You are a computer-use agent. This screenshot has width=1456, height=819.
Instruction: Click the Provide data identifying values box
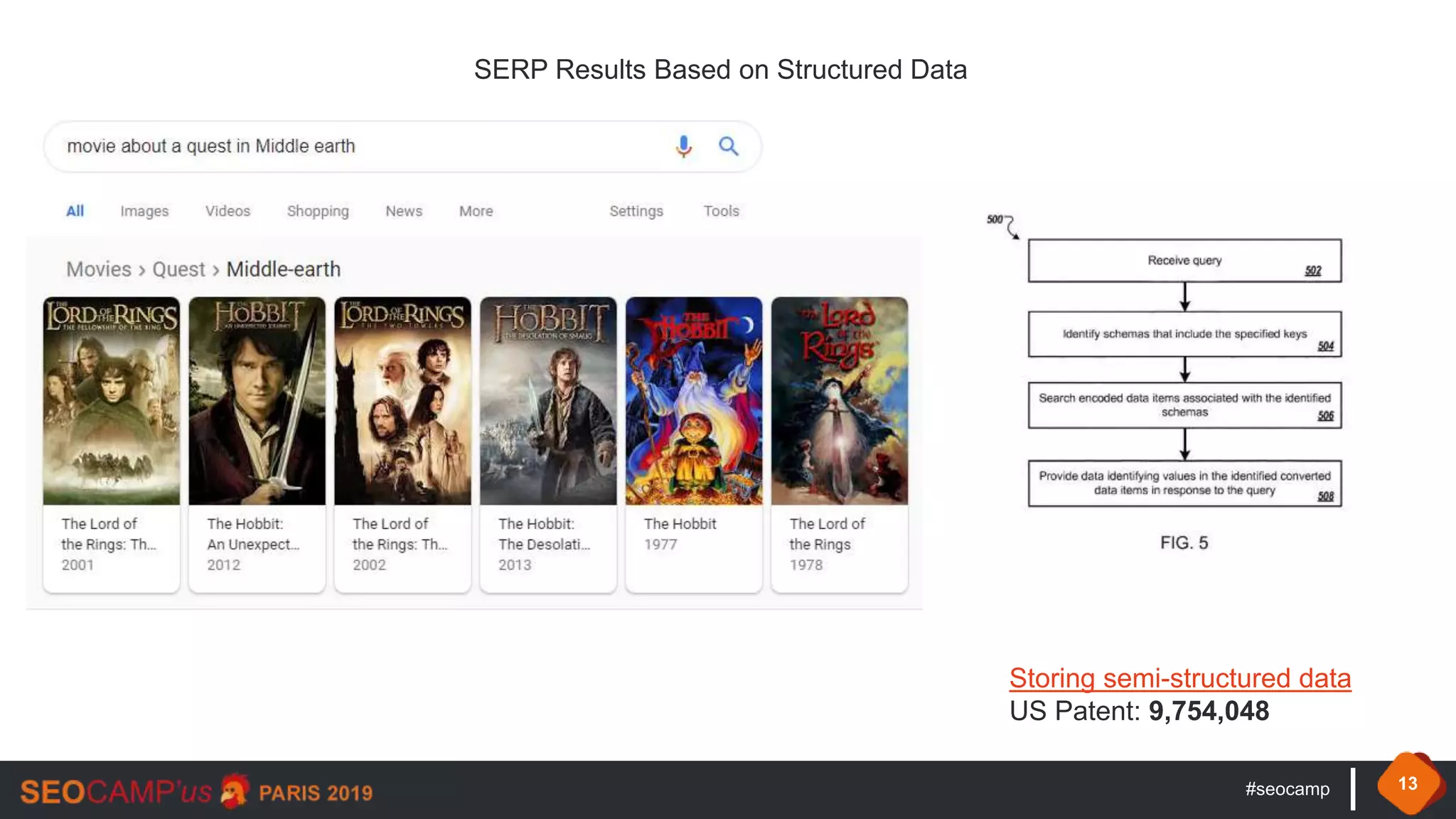(1184, 483)
